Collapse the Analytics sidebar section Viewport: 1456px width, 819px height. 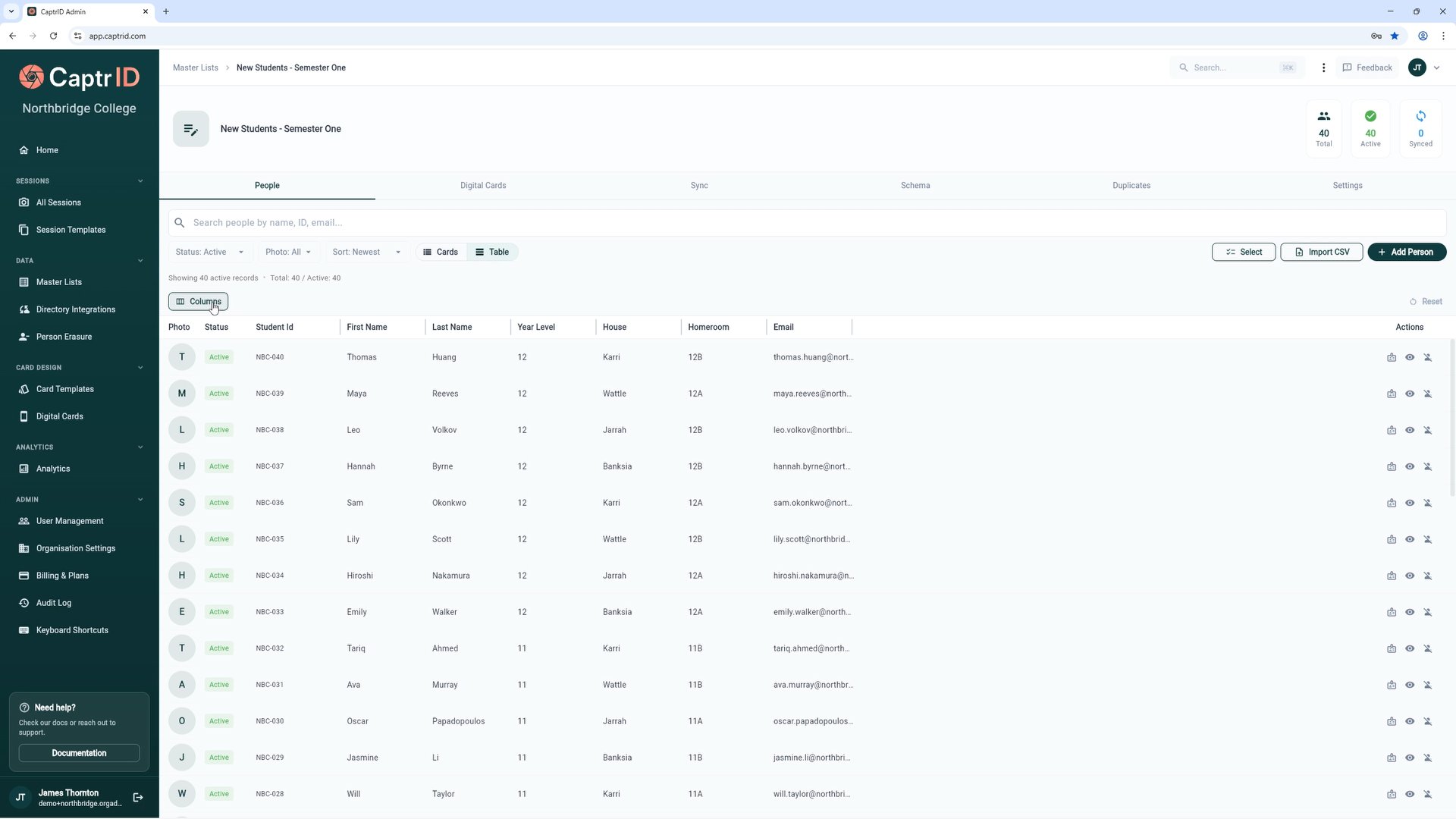click(x=140, y=447)
